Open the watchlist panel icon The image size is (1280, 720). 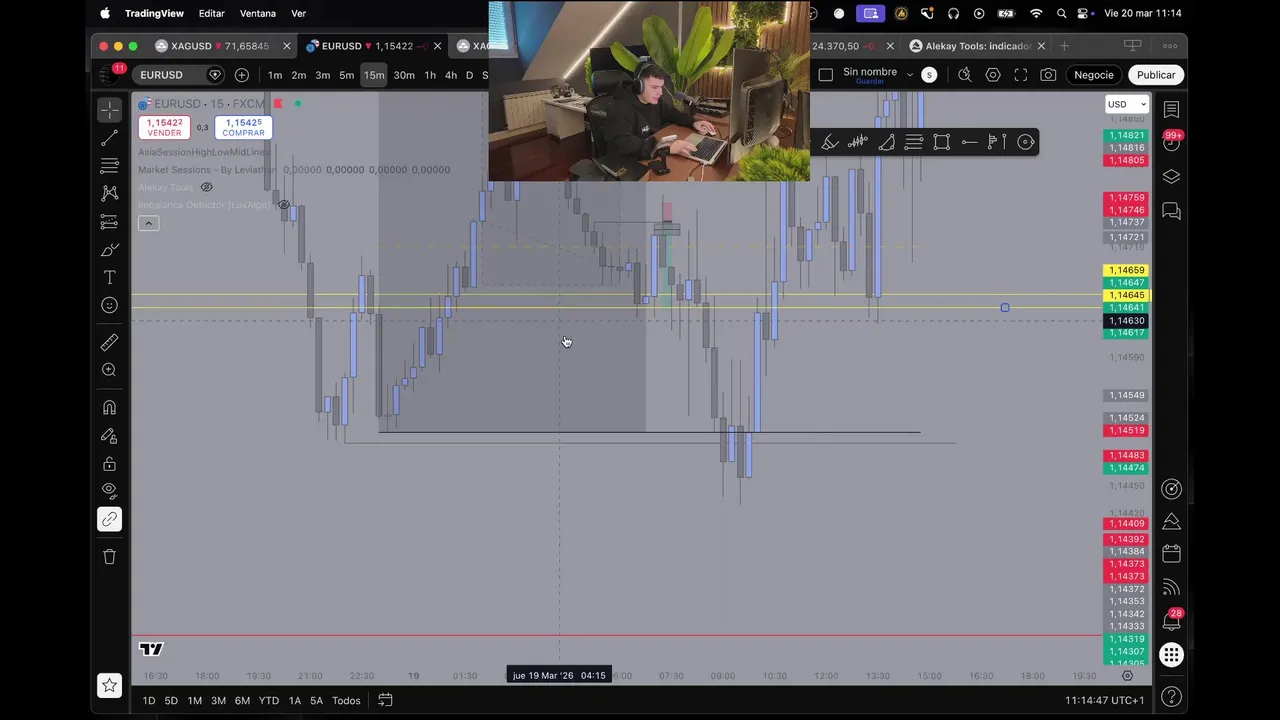pos(1171,109)
